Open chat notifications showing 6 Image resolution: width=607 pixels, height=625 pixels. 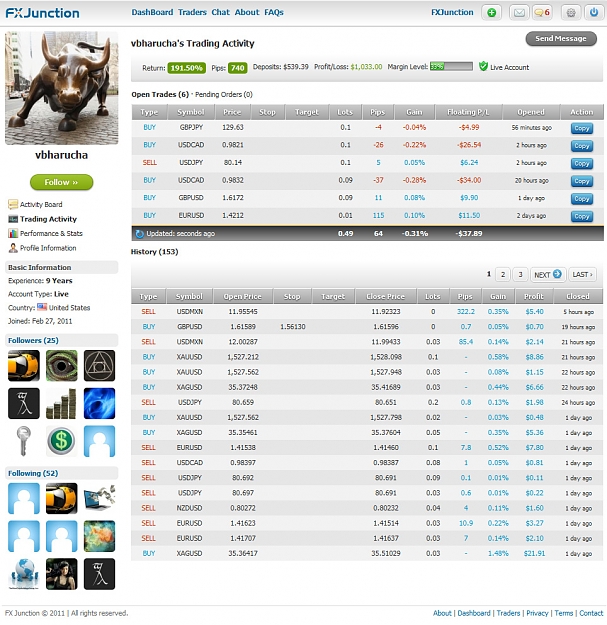coord(542,13)
